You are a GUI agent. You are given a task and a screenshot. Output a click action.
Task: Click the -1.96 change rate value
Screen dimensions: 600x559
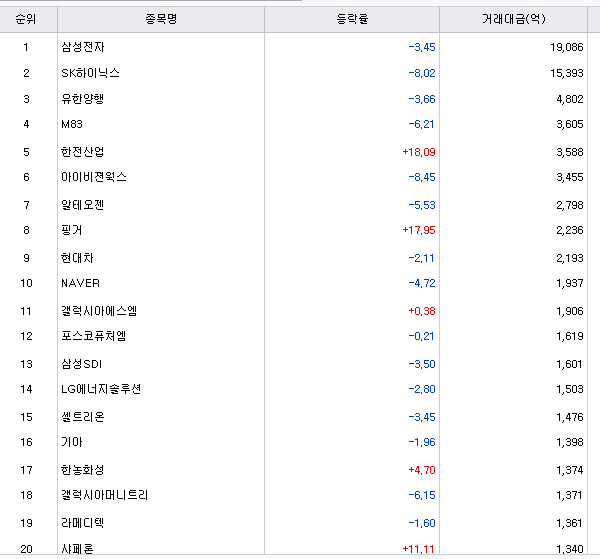point(422,442)
